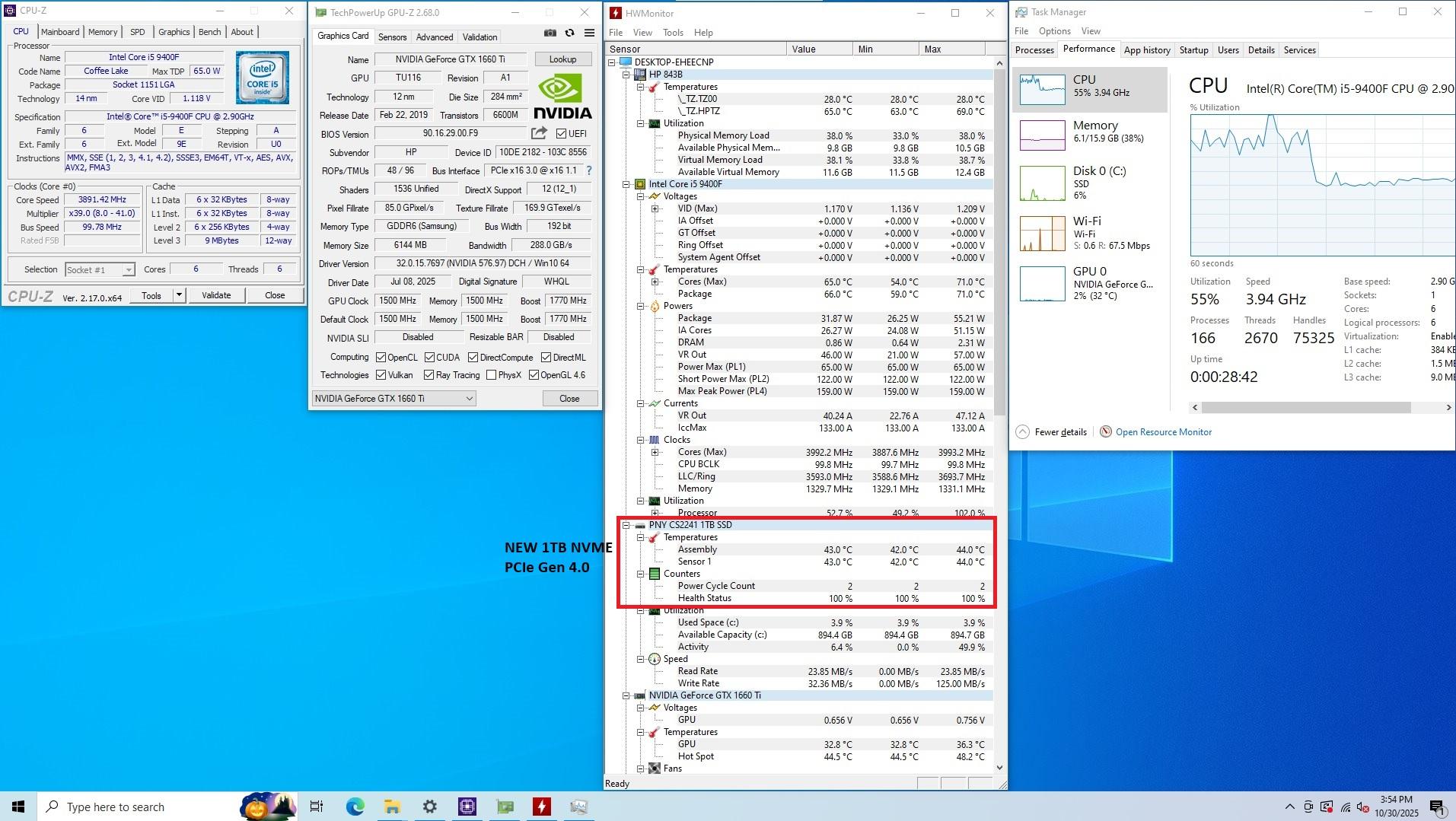
Task: Open File Explorer from the taskbar
Action: click(392, 807)
